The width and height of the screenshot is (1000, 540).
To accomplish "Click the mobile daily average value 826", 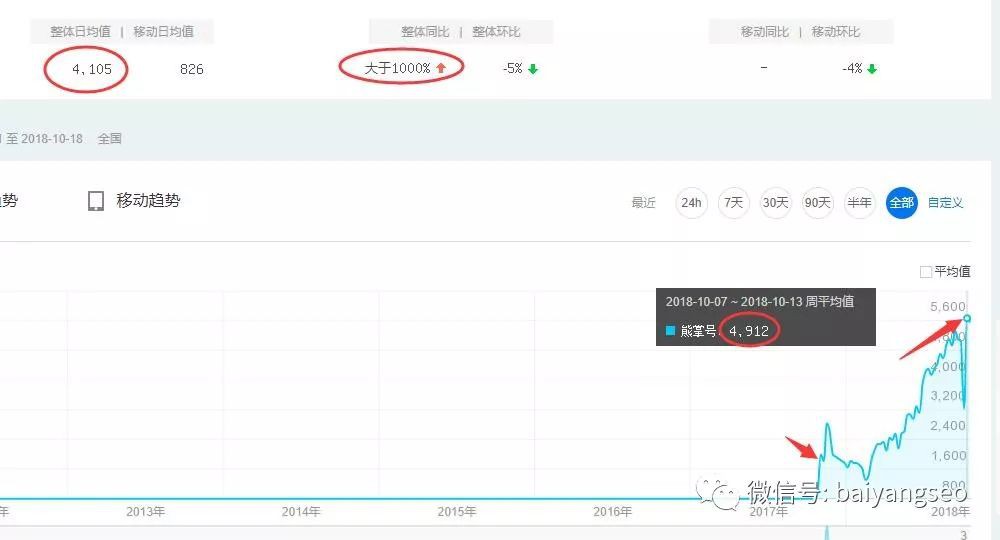I will click(x=191, y=69).
